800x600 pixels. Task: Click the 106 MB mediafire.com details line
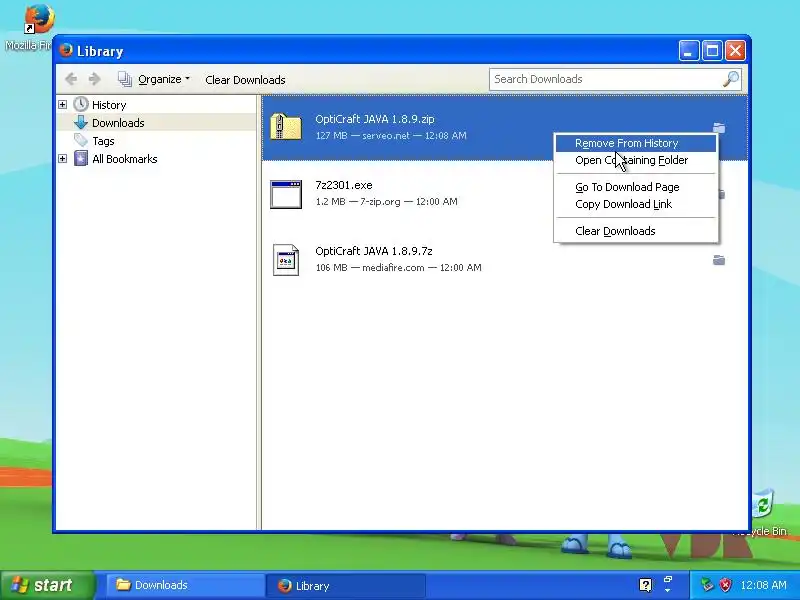398,267
